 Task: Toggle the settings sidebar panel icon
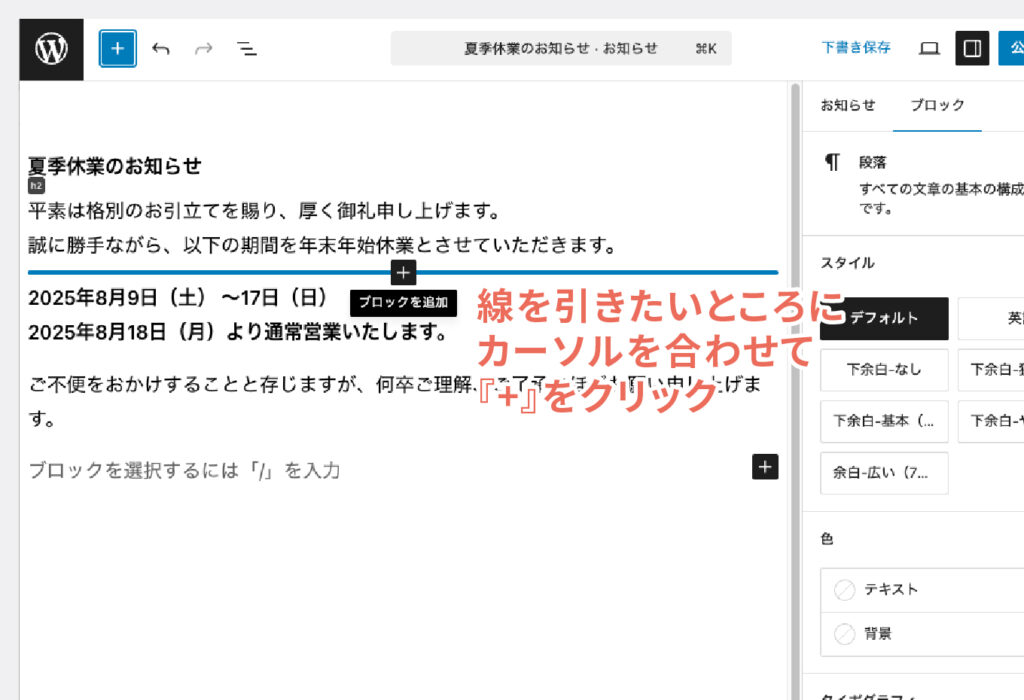pyautogui.click(x=972, y=48)
